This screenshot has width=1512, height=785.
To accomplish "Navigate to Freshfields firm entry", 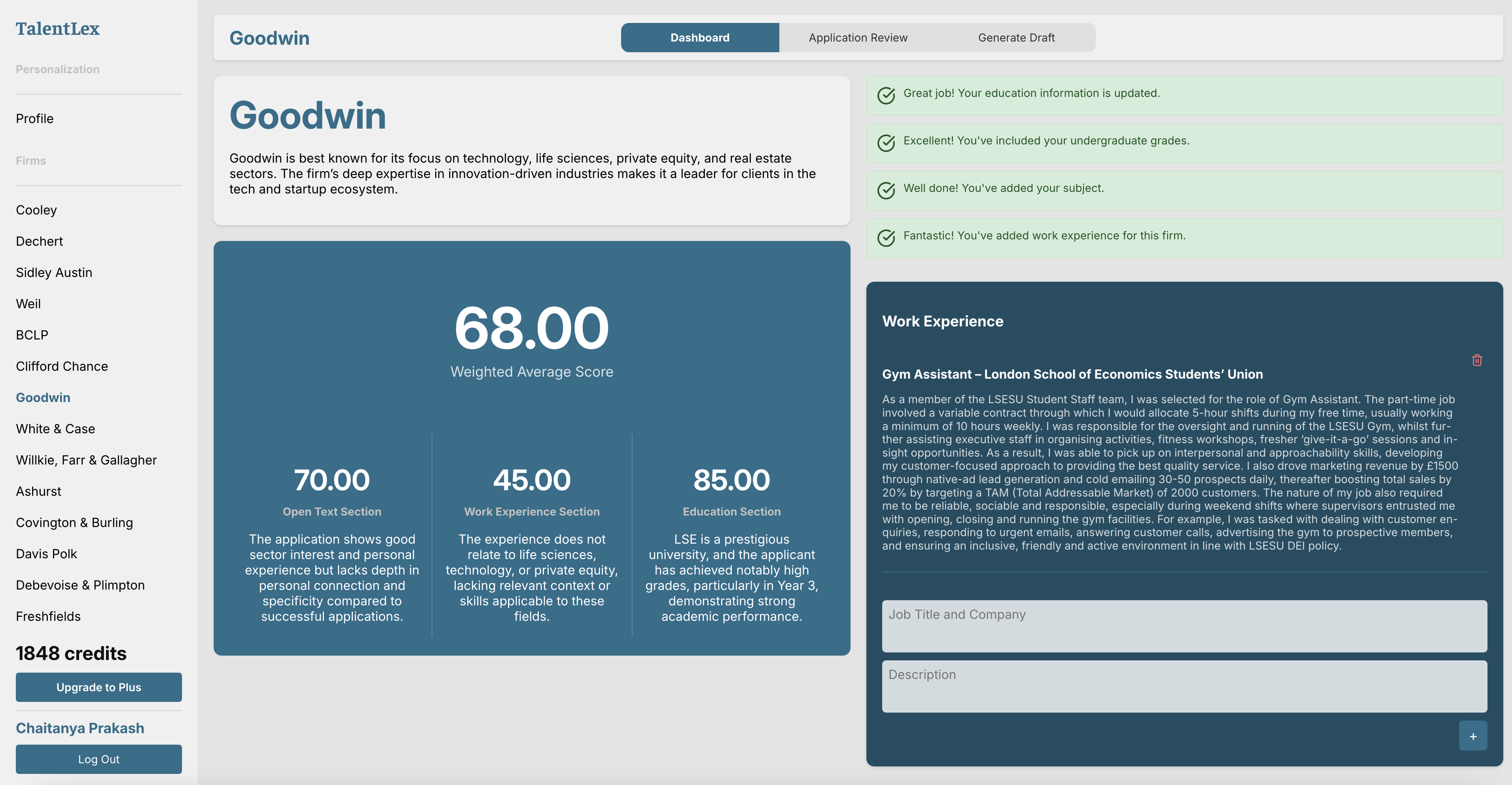I will [x=48, y=616].
